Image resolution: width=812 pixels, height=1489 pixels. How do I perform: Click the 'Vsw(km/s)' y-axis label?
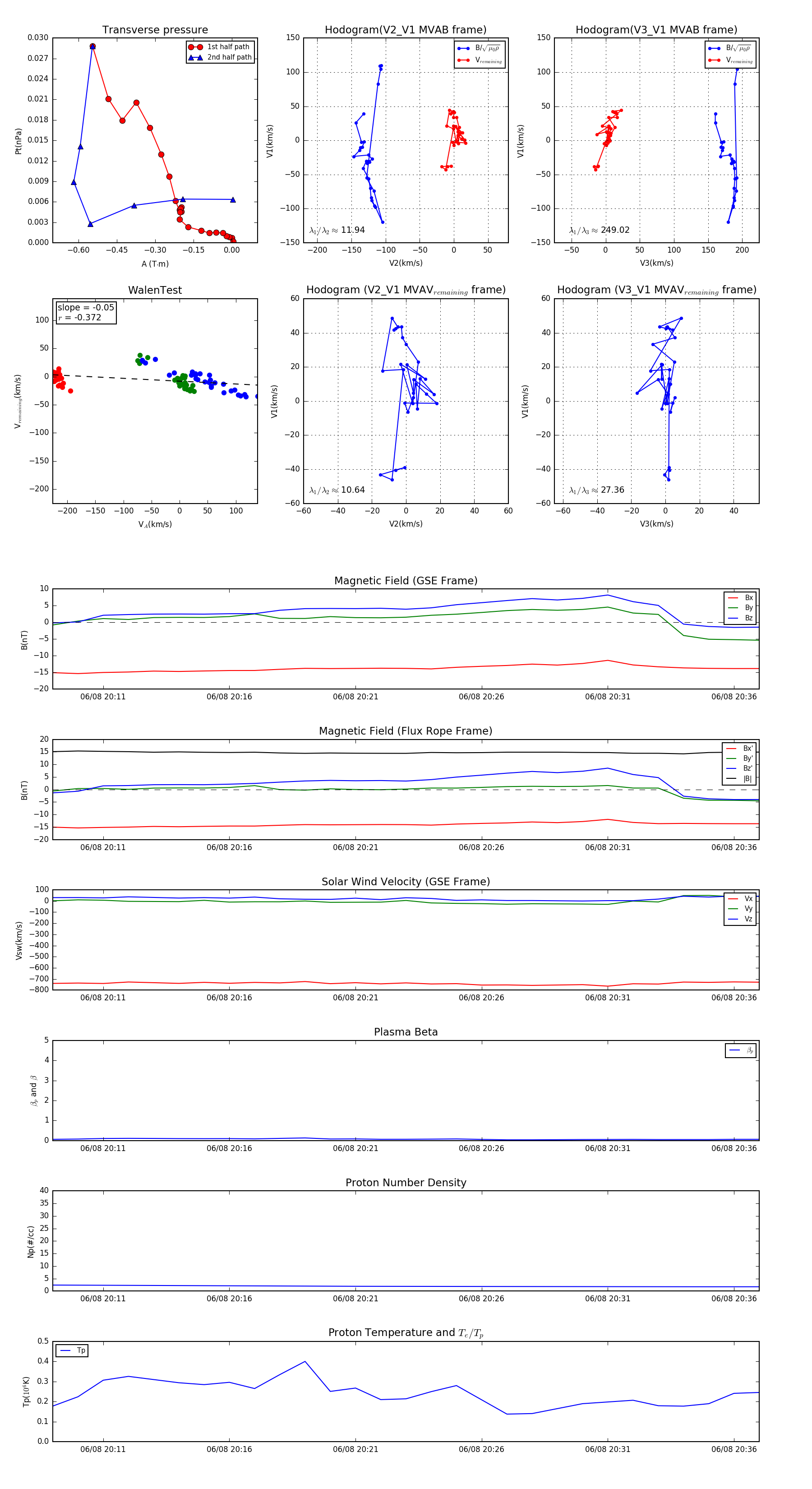18,940
